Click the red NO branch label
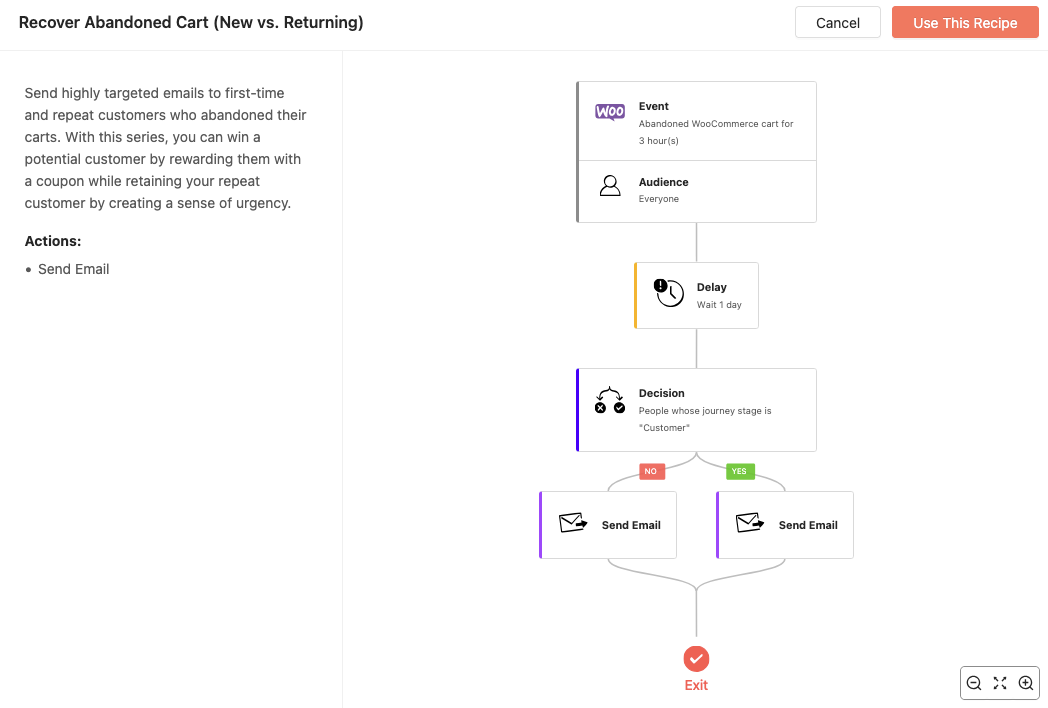Viewport: 1048px width, 708px height. (x=651, y=471)
